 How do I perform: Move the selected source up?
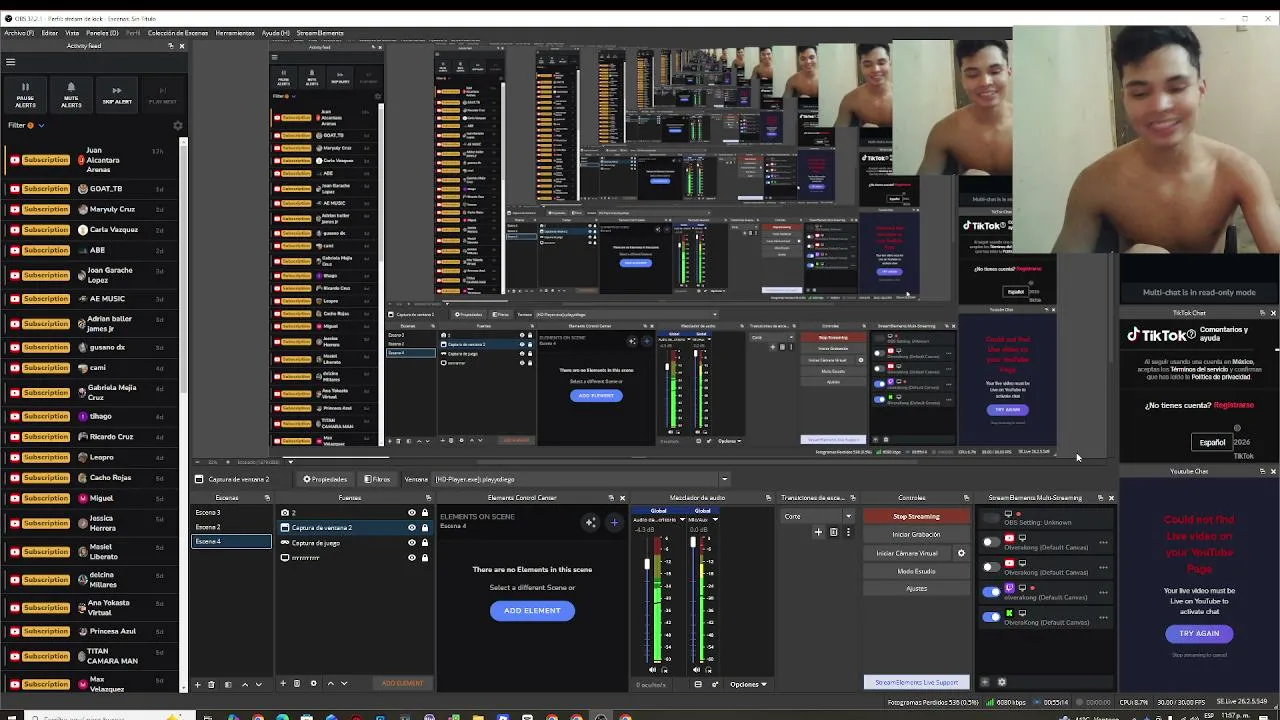331,684
